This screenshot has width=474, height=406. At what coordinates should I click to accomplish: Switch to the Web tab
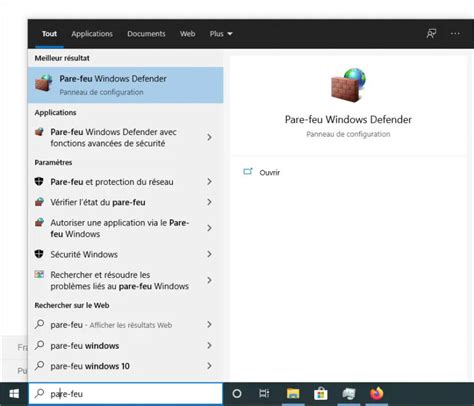pos(187,34)
